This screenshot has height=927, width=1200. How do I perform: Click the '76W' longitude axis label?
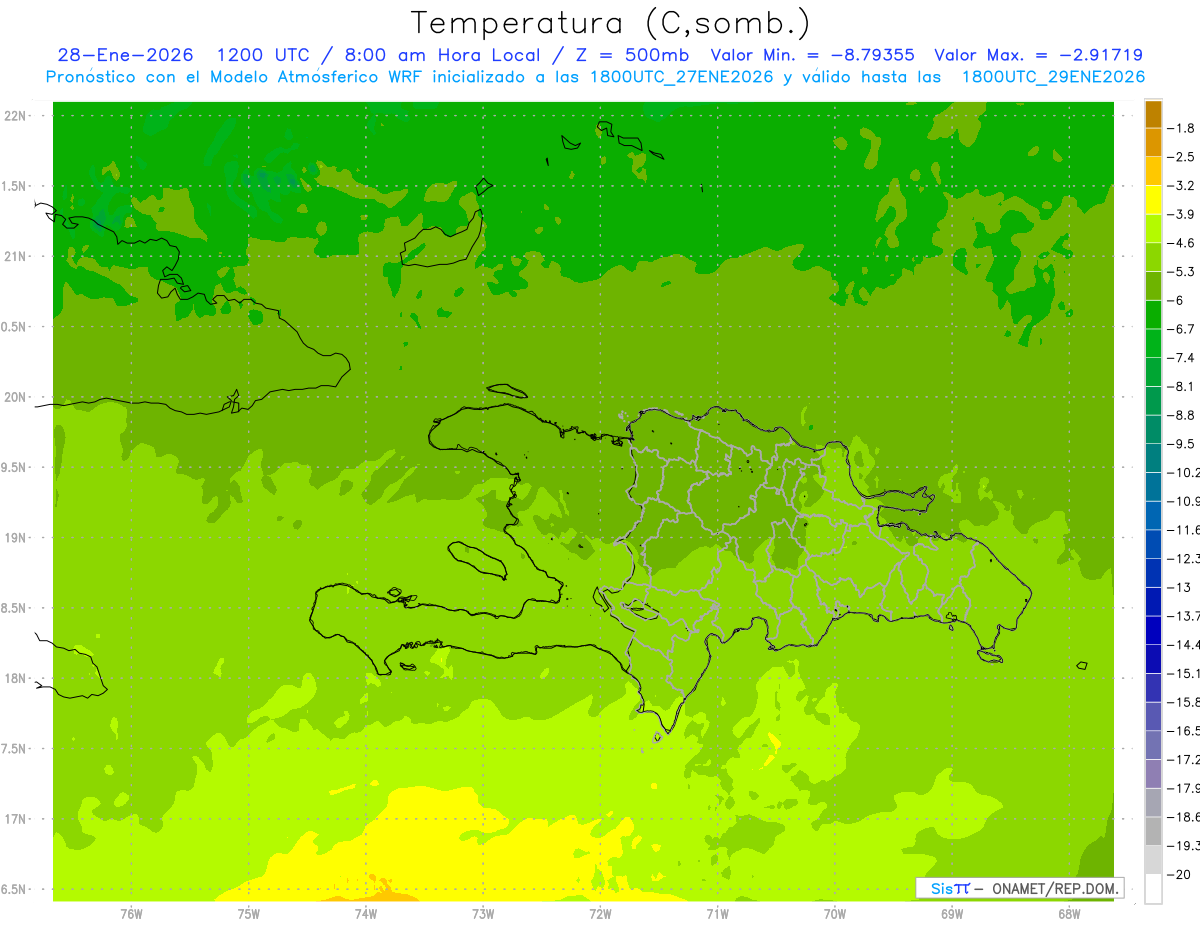pos(131,913)
